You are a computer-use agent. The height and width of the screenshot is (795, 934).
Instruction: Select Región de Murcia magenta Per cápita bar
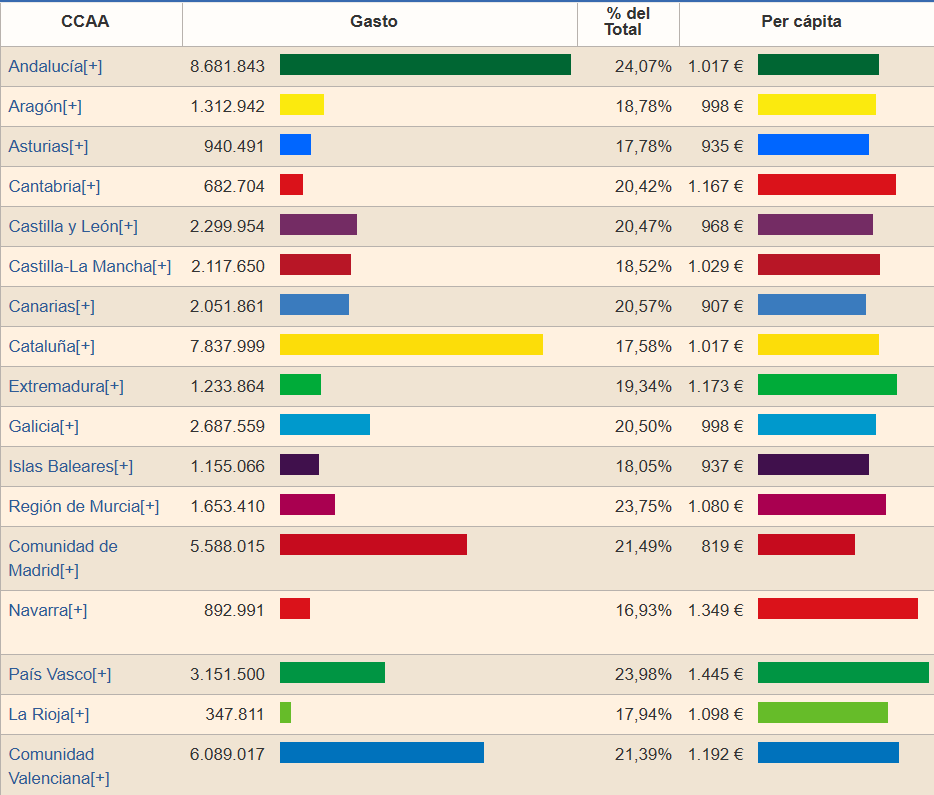[x=821, y=505]
